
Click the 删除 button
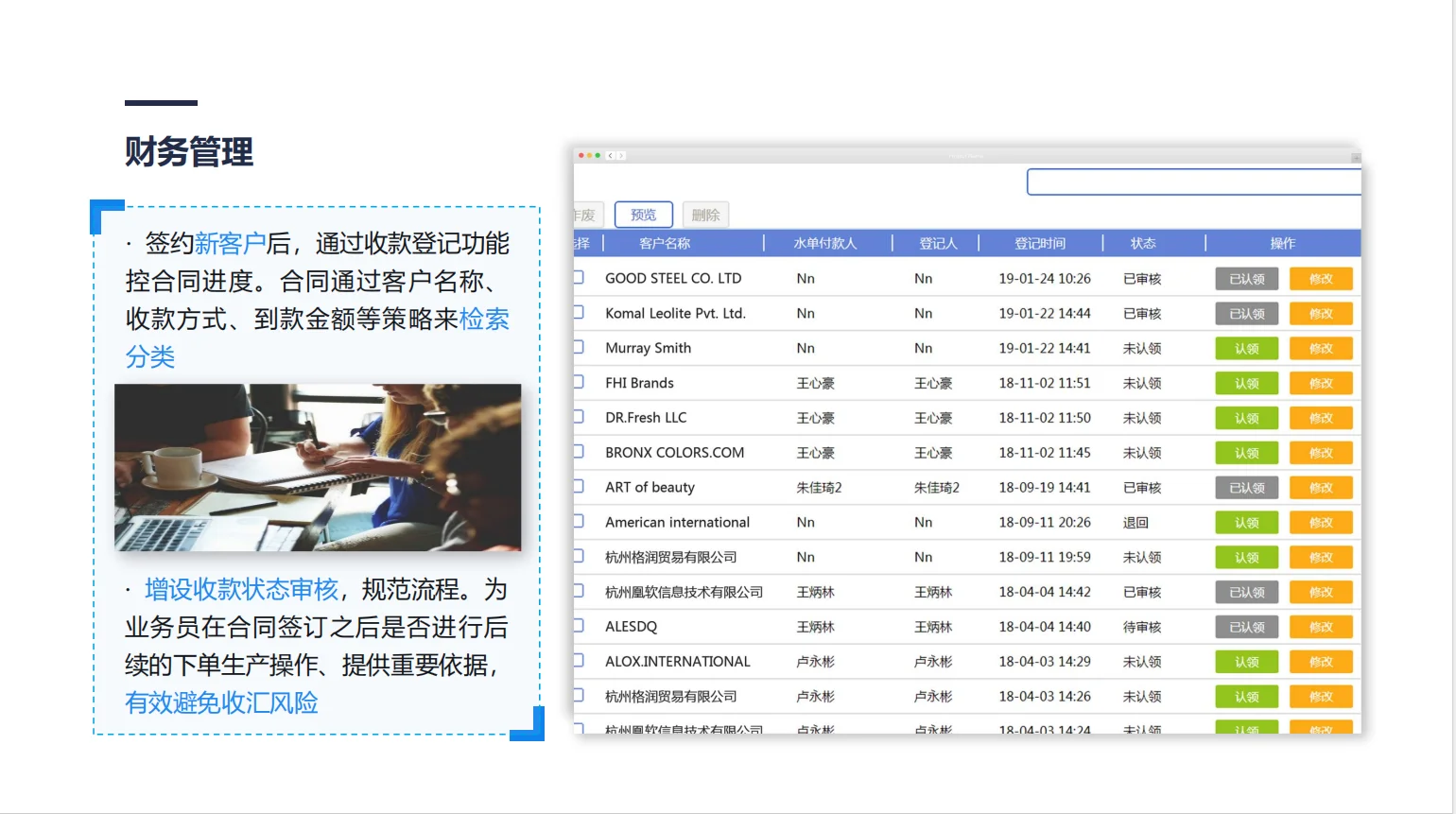tap(705, 215)
